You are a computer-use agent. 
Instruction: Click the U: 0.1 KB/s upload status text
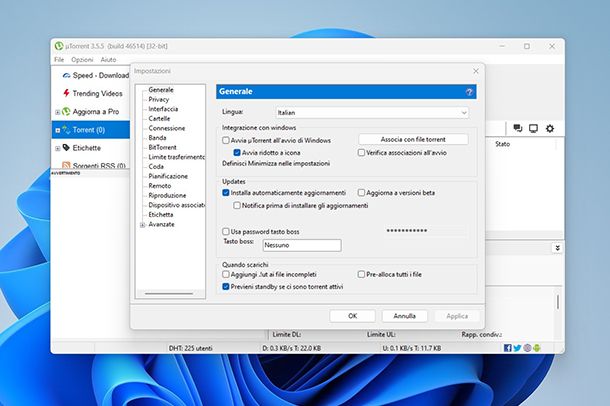pyautogui.click(x=412, y=348)
